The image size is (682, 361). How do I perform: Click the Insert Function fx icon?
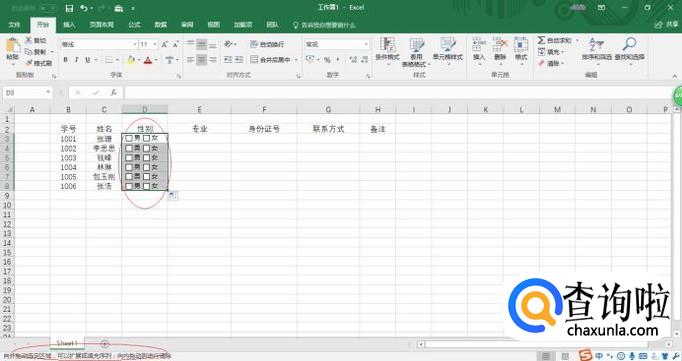tap(114, 93)
